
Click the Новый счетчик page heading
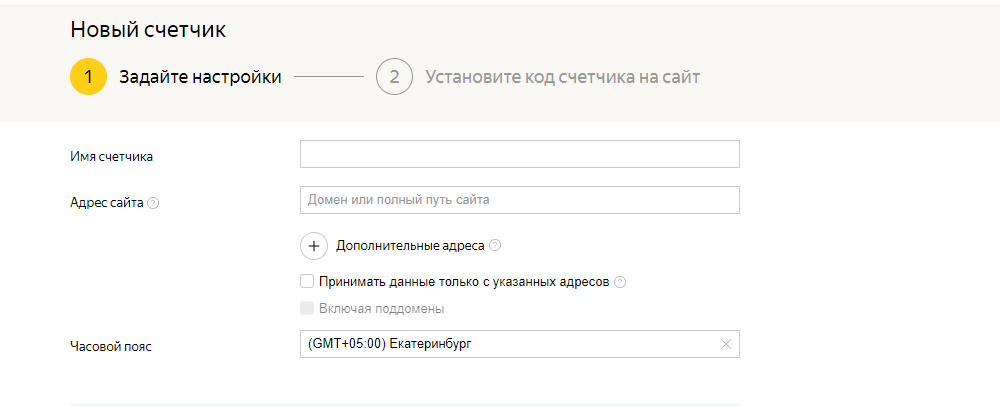click(148, 30)
